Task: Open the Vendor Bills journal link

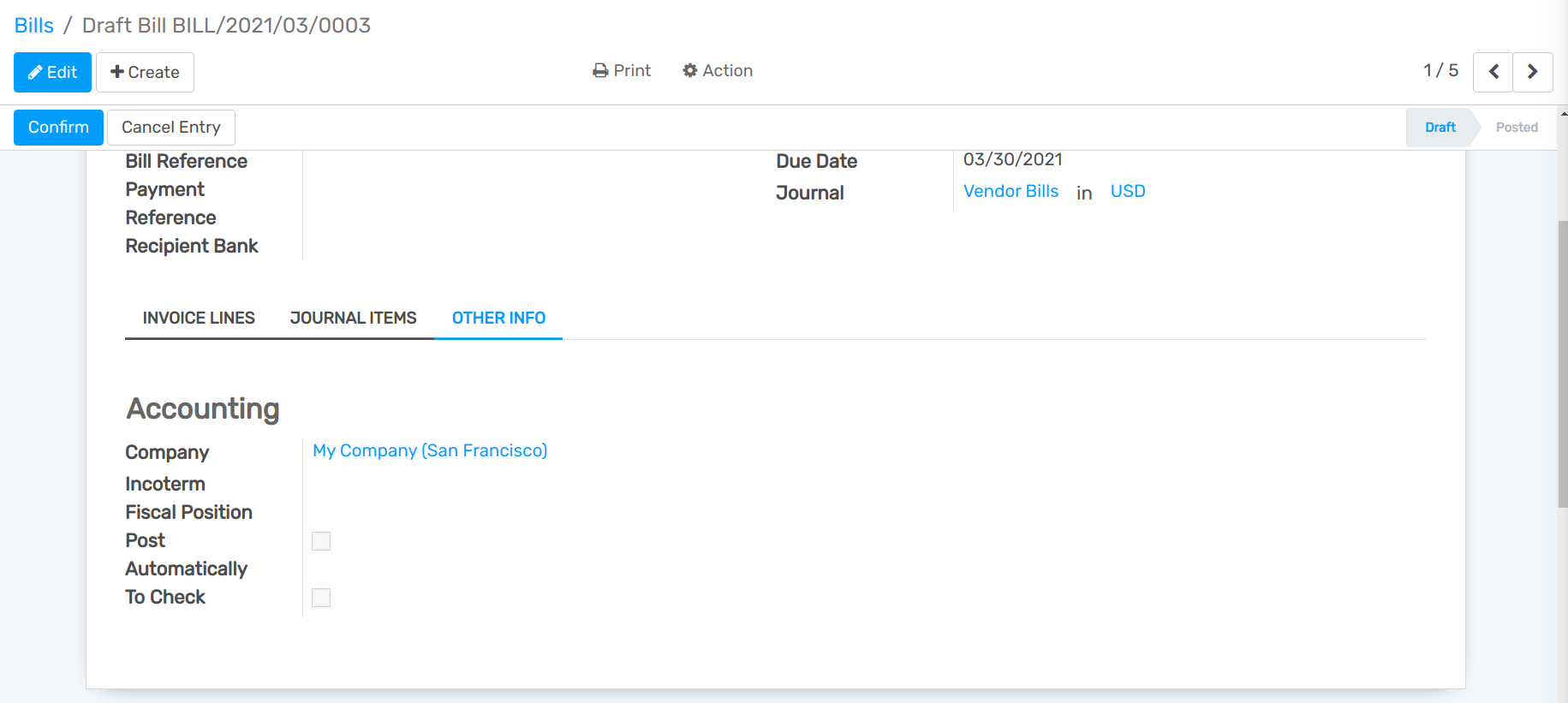Action: [1011, 192]
